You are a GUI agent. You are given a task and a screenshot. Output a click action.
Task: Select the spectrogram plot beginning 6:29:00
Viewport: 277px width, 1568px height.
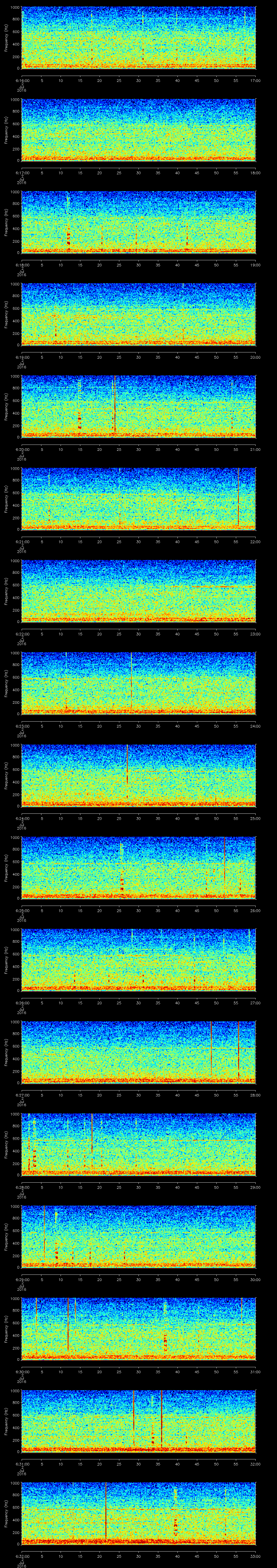[x=138, y=1237]
